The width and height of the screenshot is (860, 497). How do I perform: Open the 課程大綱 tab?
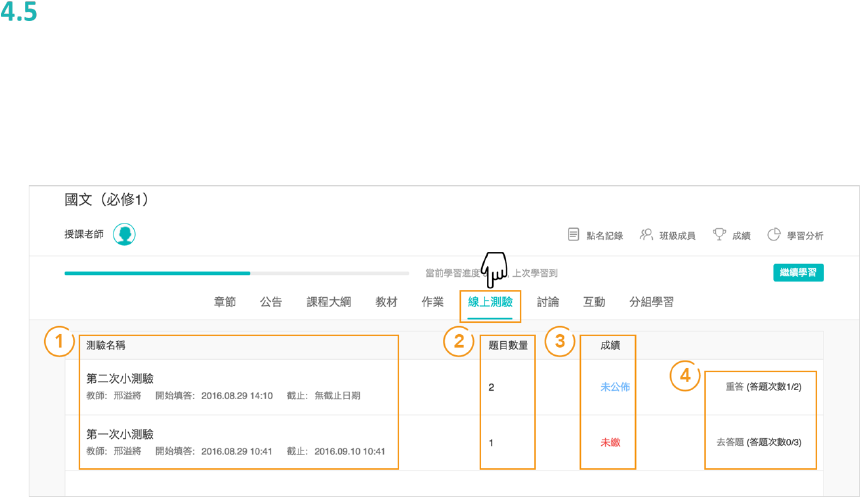pos(328,302)
